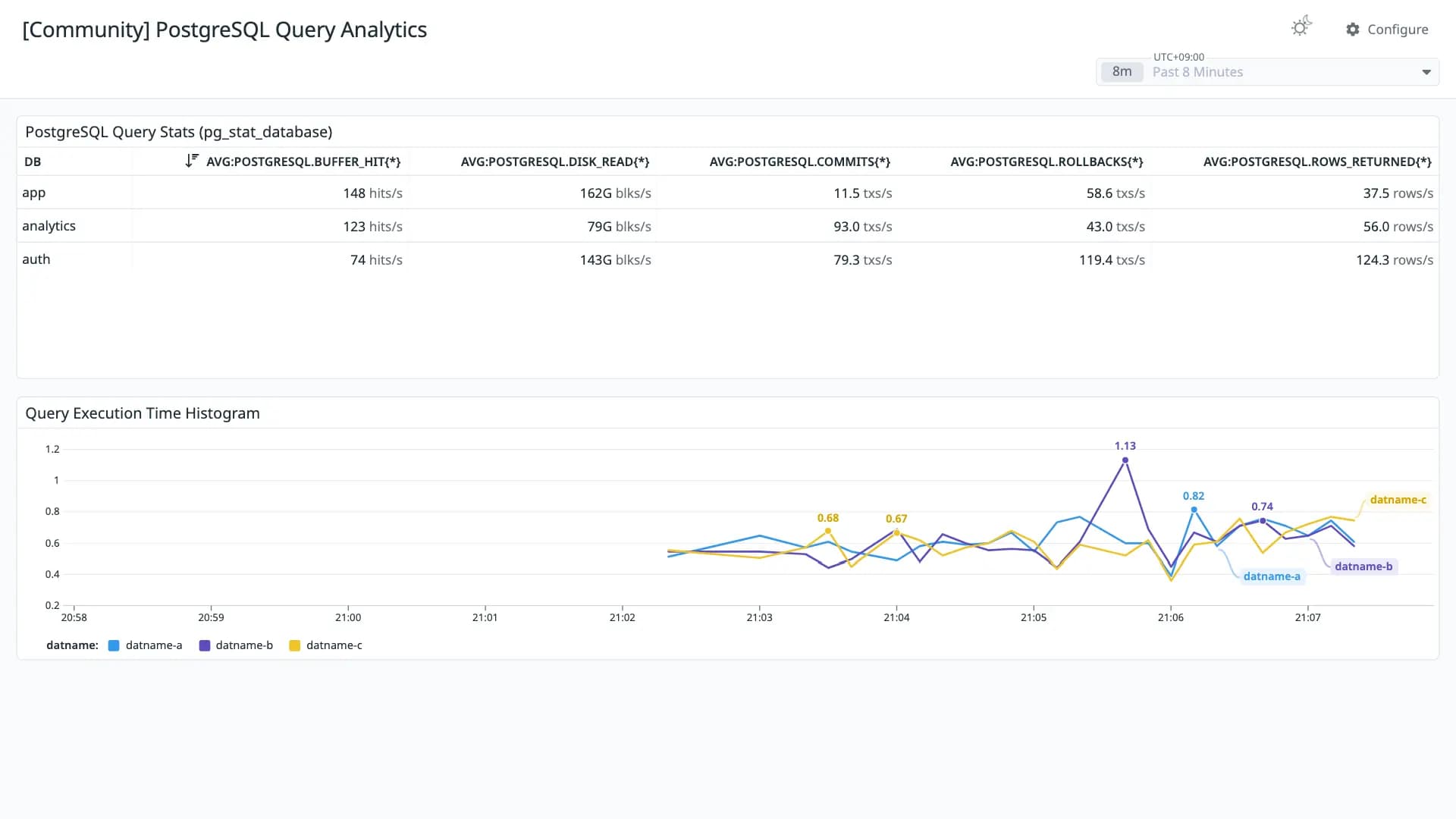Click the 124.3 rows/s cell
The width and height of the screenshot is (1456, 819).
pyautogui.click(x=1395, y=260)
